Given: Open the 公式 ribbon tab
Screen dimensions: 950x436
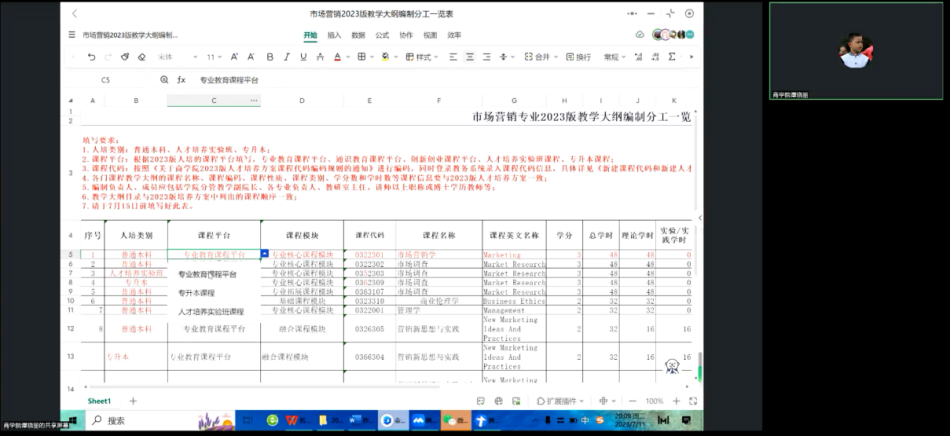Looking at the screenshot, I should [382, 35].
